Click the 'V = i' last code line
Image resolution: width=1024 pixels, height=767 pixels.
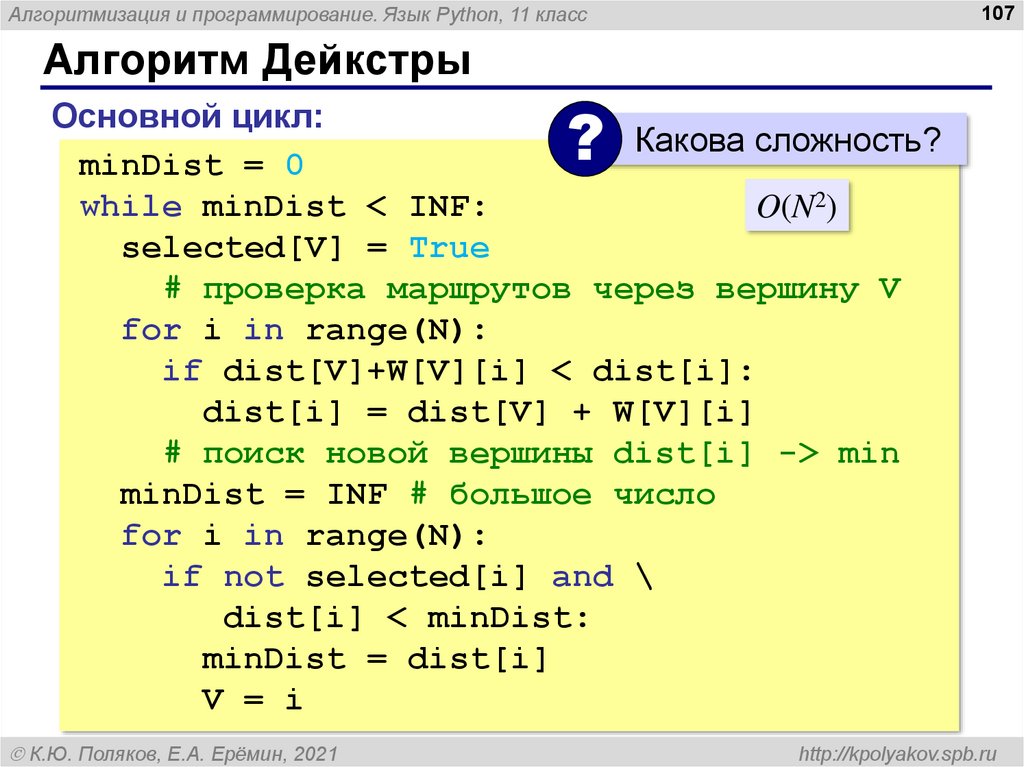[x=252, y=700]
